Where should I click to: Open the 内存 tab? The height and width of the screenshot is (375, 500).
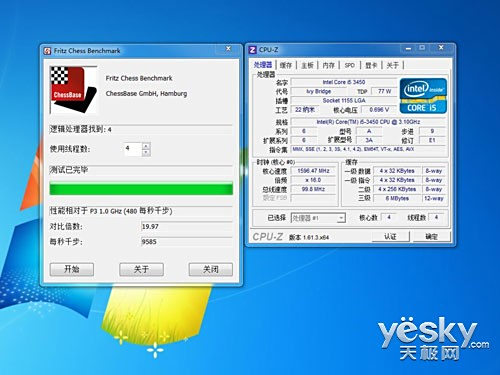[328, 65]
